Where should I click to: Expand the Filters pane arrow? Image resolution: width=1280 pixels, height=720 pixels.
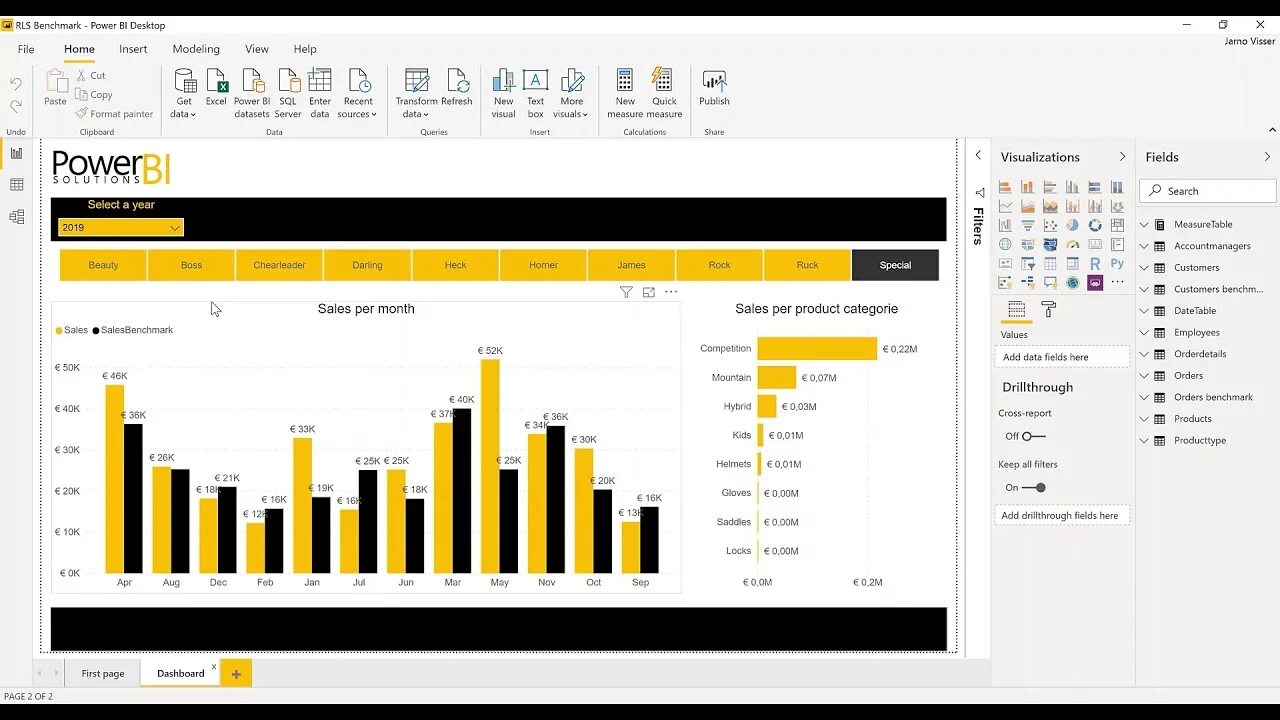click(x=978, y=156)
